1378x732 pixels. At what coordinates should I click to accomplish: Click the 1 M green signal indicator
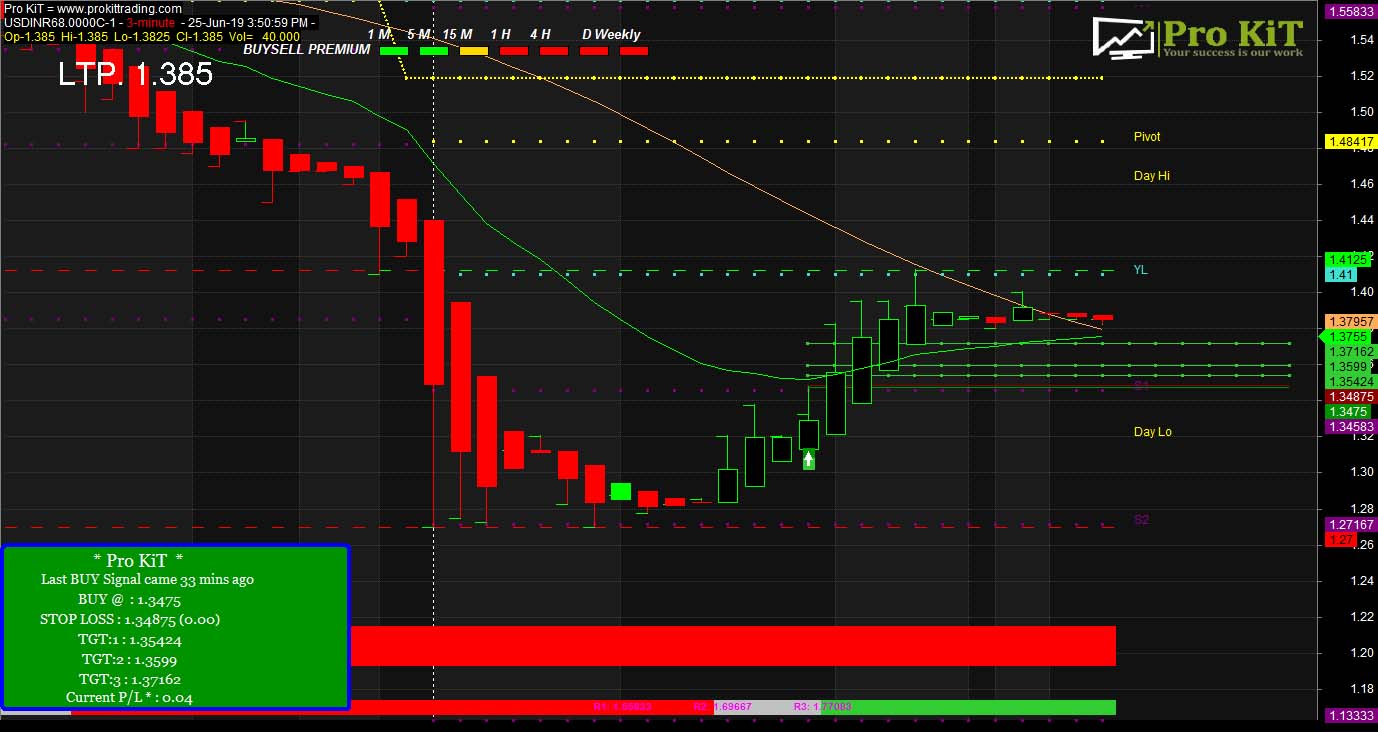pyautogui.click(x=394, y=50)
